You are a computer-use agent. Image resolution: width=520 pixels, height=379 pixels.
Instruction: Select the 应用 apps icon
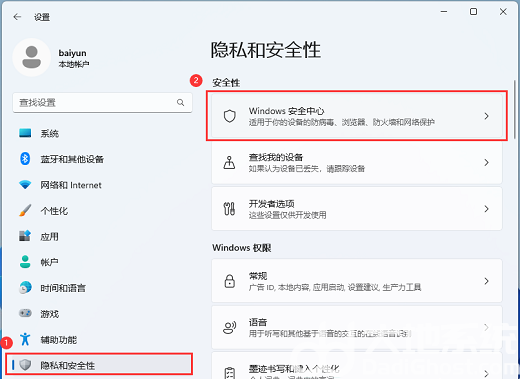tap(25, 236)
